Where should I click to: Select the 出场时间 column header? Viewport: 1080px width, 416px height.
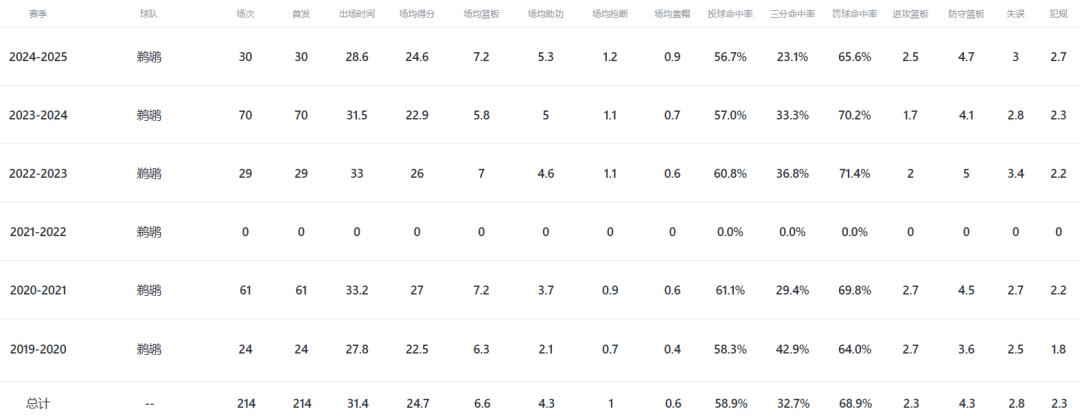(357, 15)
